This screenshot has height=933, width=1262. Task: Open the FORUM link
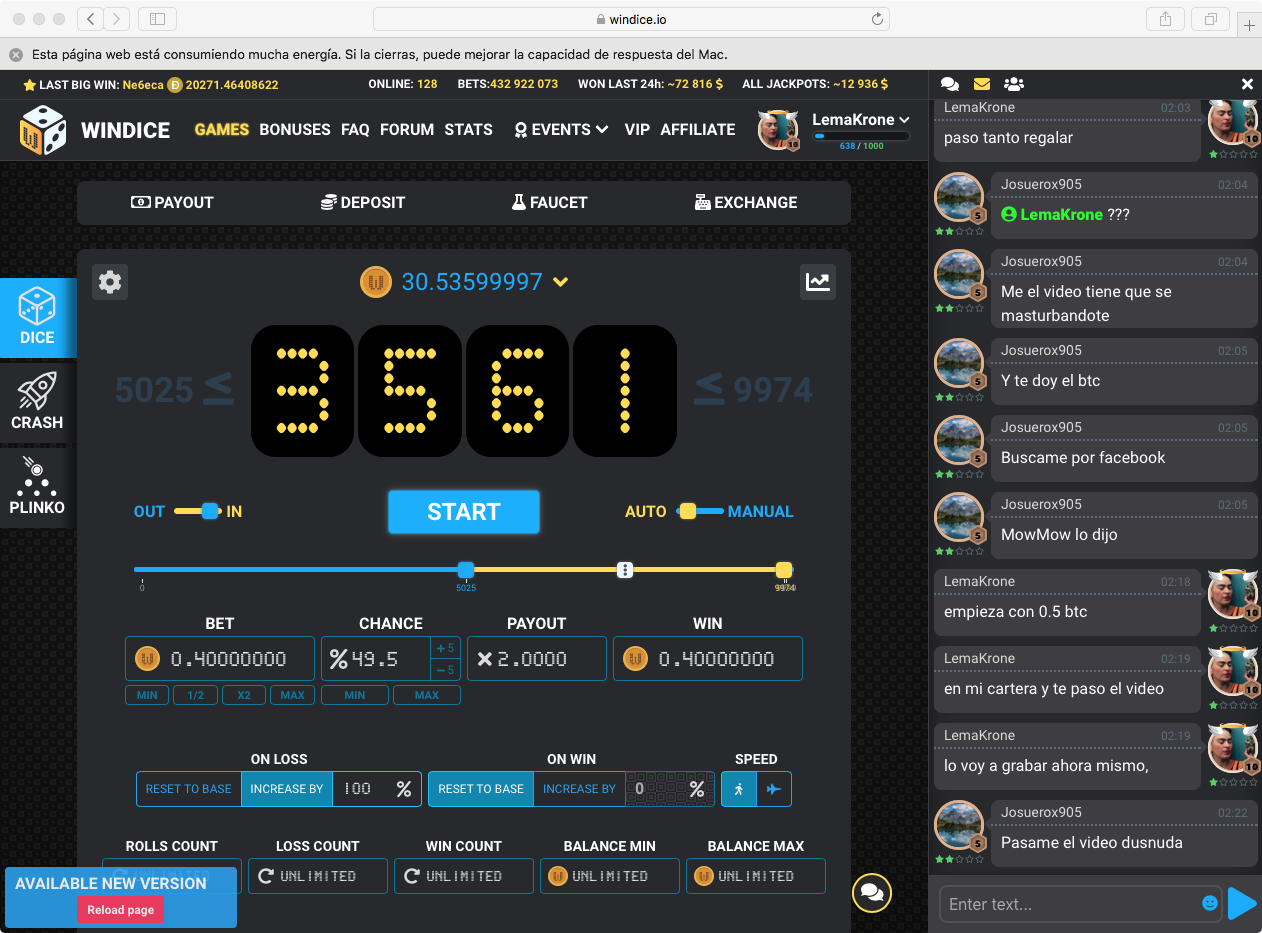(407, 129)
